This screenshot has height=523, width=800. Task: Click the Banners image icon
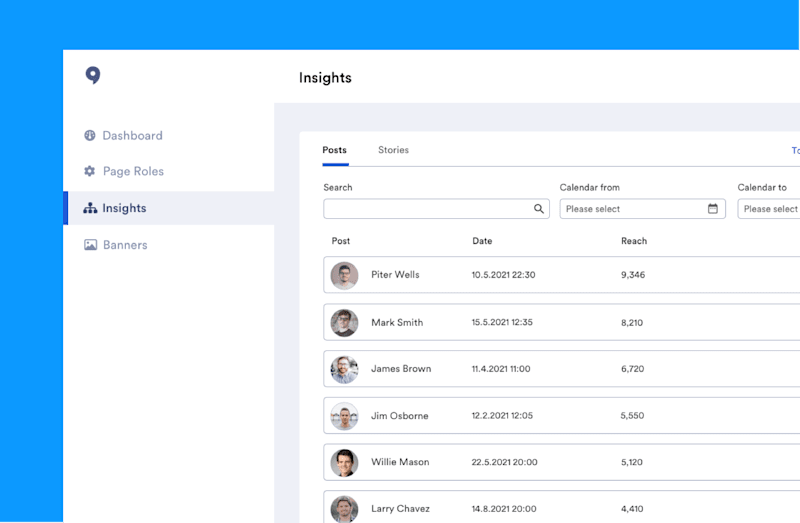(90, 245)
